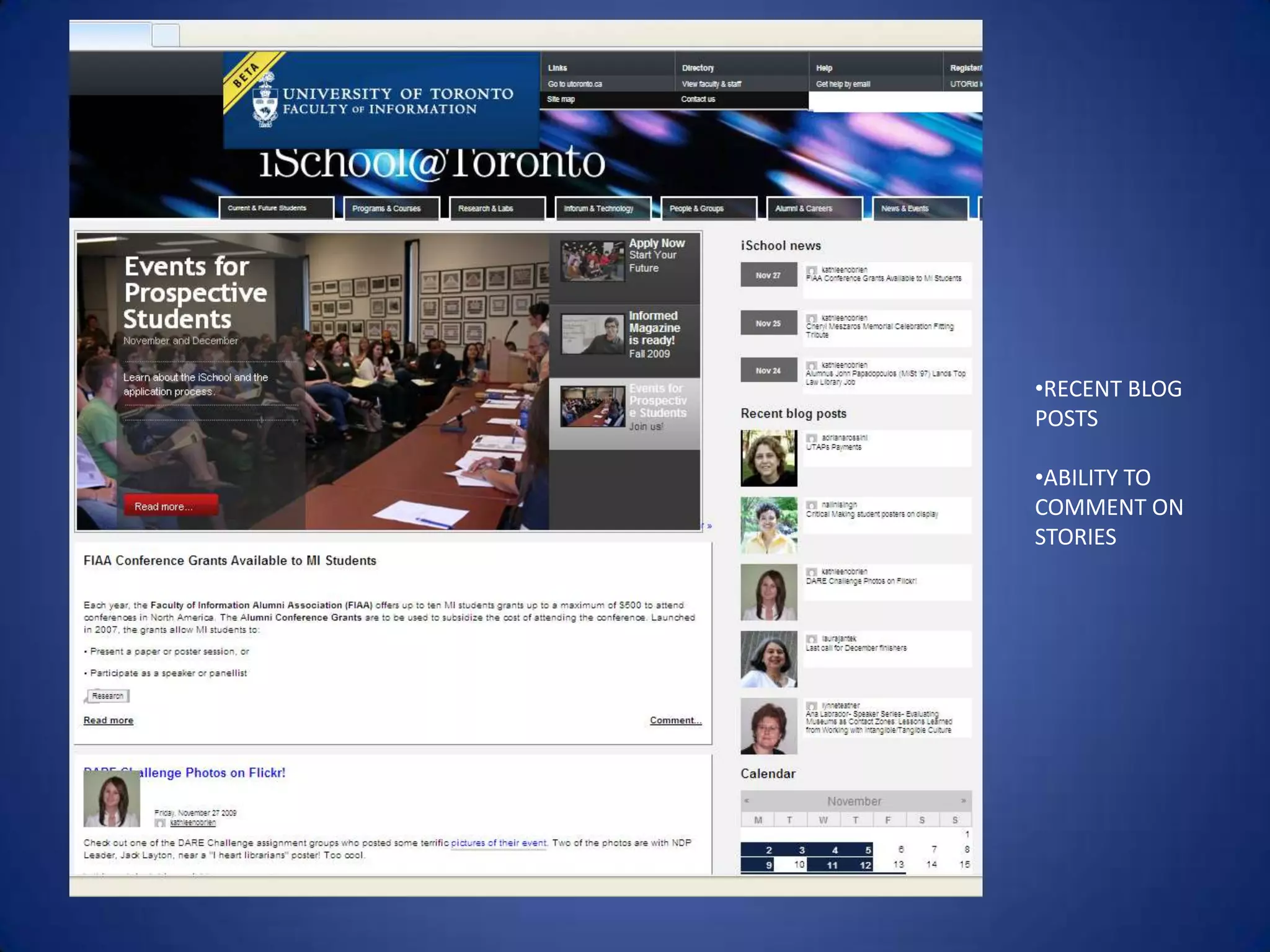Select Apply Now slide thumbnail
The height and width of the screenshot is (952, 1270).
(592, 261)
